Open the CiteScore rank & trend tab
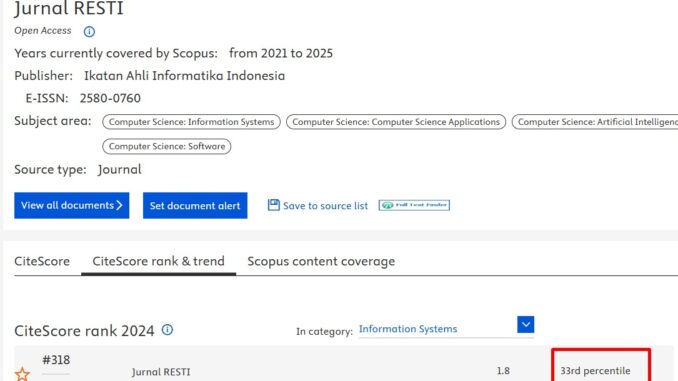Screen dimensions: 678x381 pyautogui.click(x=158, y=261)
